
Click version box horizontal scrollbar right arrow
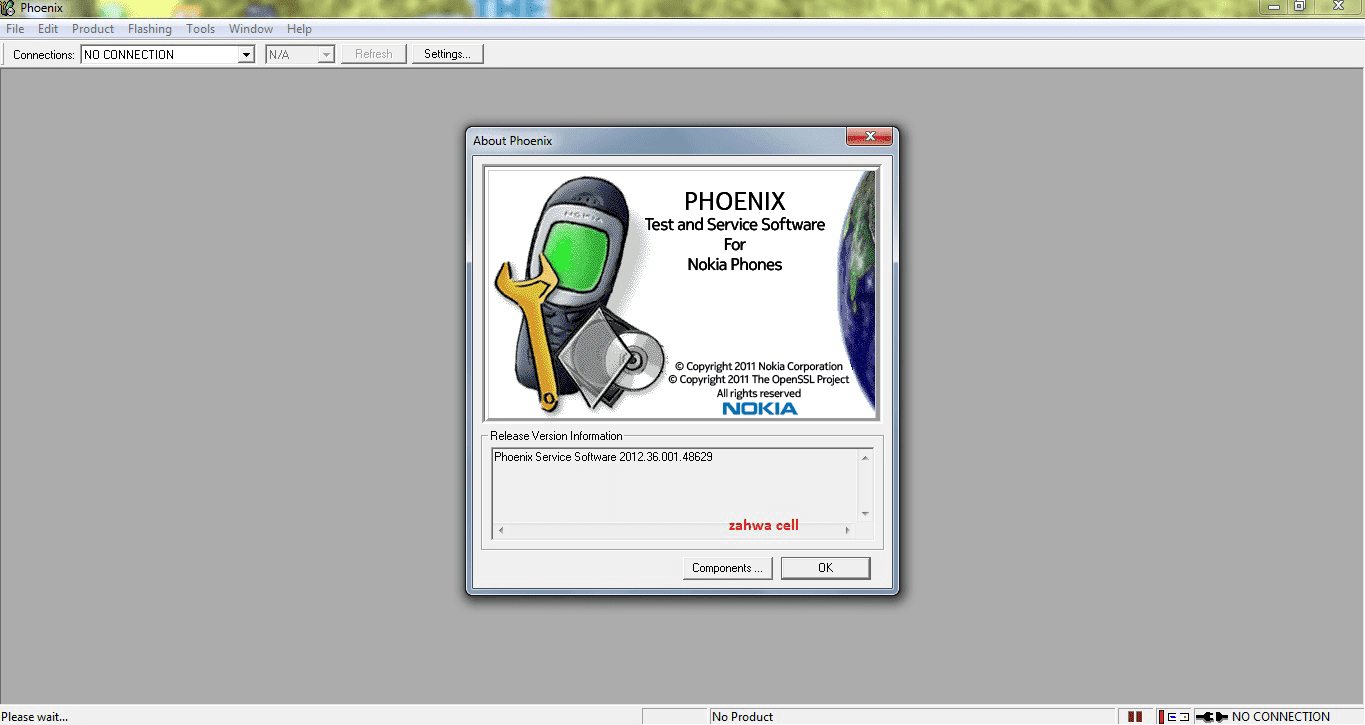click(848, 530)
